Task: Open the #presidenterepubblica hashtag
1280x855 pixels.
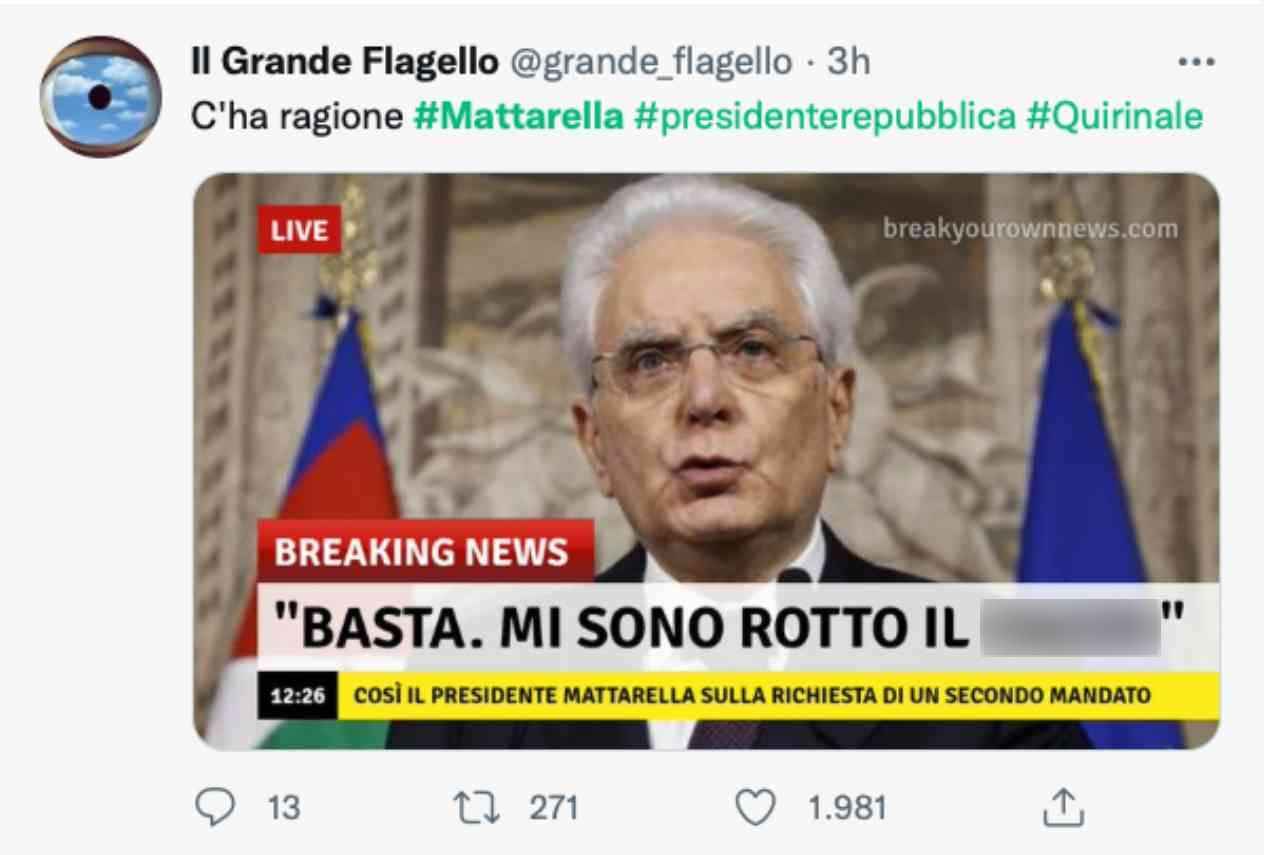Action: coord(824,117)
